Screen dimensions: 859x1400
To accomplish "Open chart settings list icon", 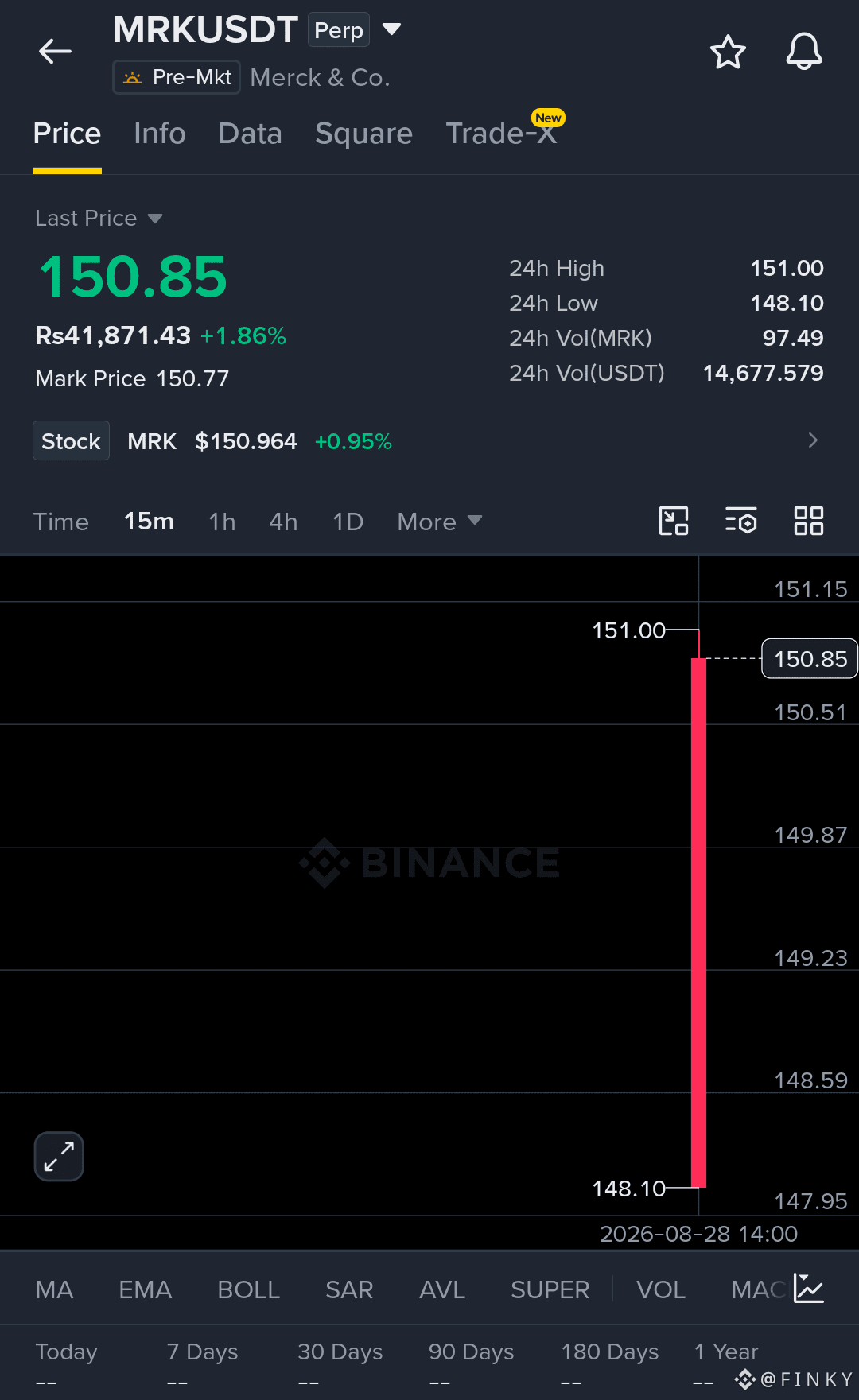I will pyautogui.click(x=741, y=522).
